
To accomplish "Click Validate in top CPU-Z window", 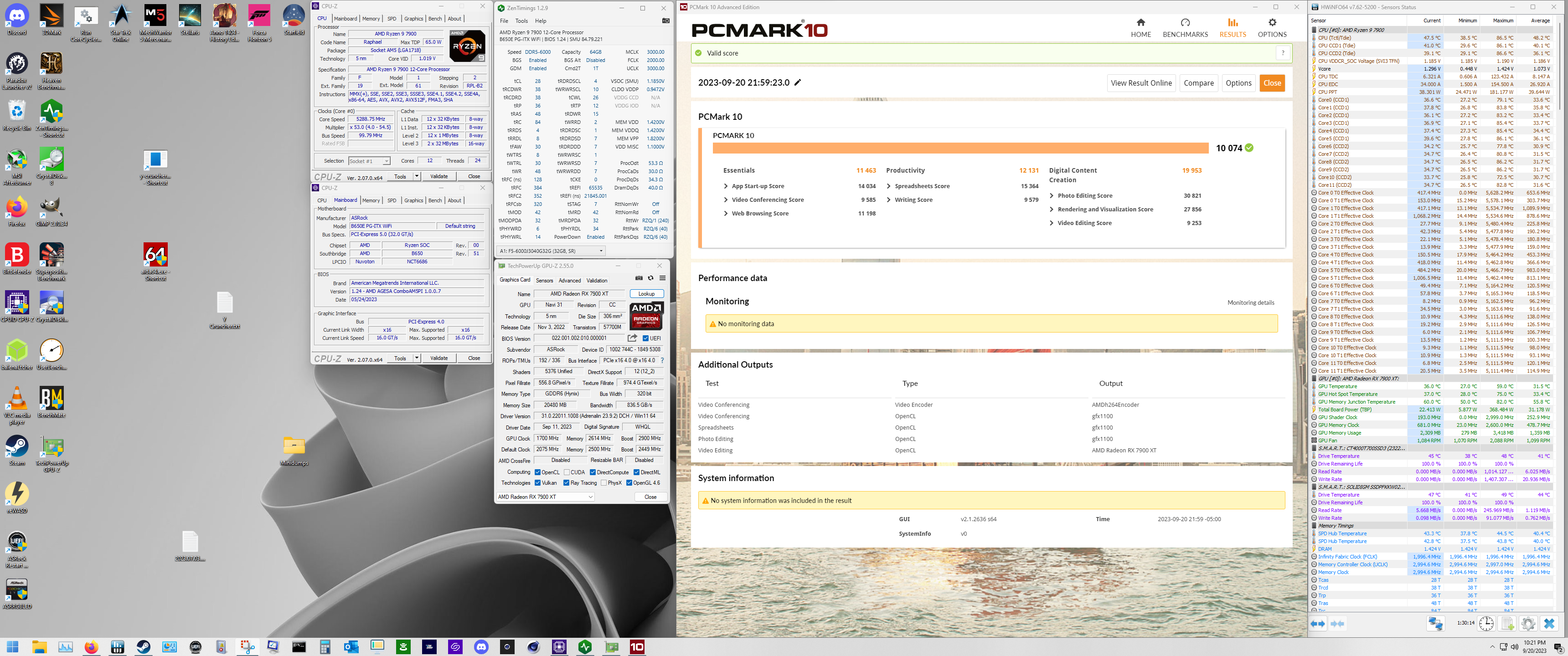I will click(x=439, y=176).
